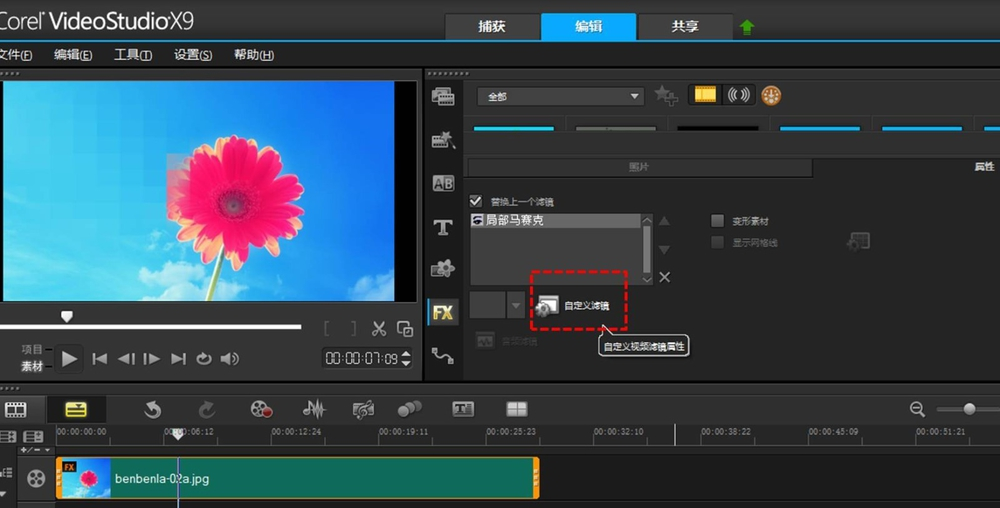Open the Title library (T icon)
The height and width of the screenshot is (508, 1000).
pos(443,227)
